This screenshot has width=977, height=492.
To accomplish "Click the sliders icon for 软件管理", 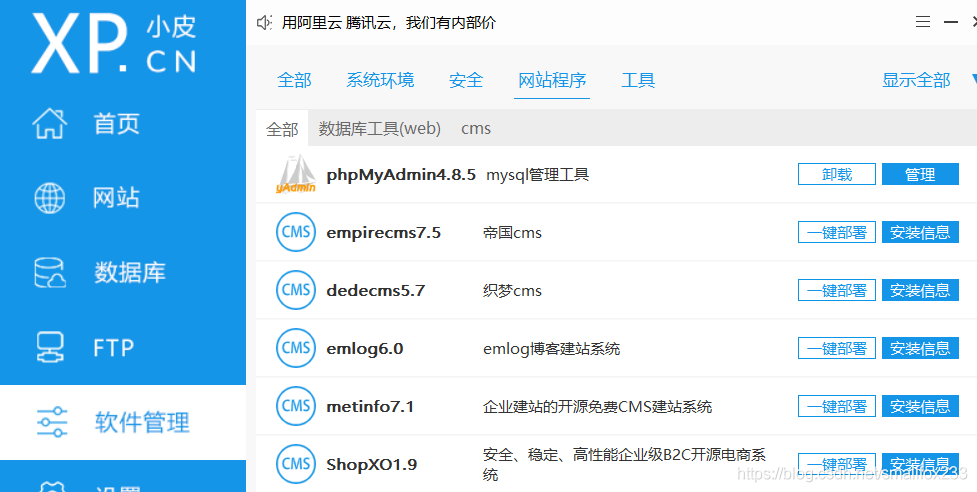I will pos(52,422).
